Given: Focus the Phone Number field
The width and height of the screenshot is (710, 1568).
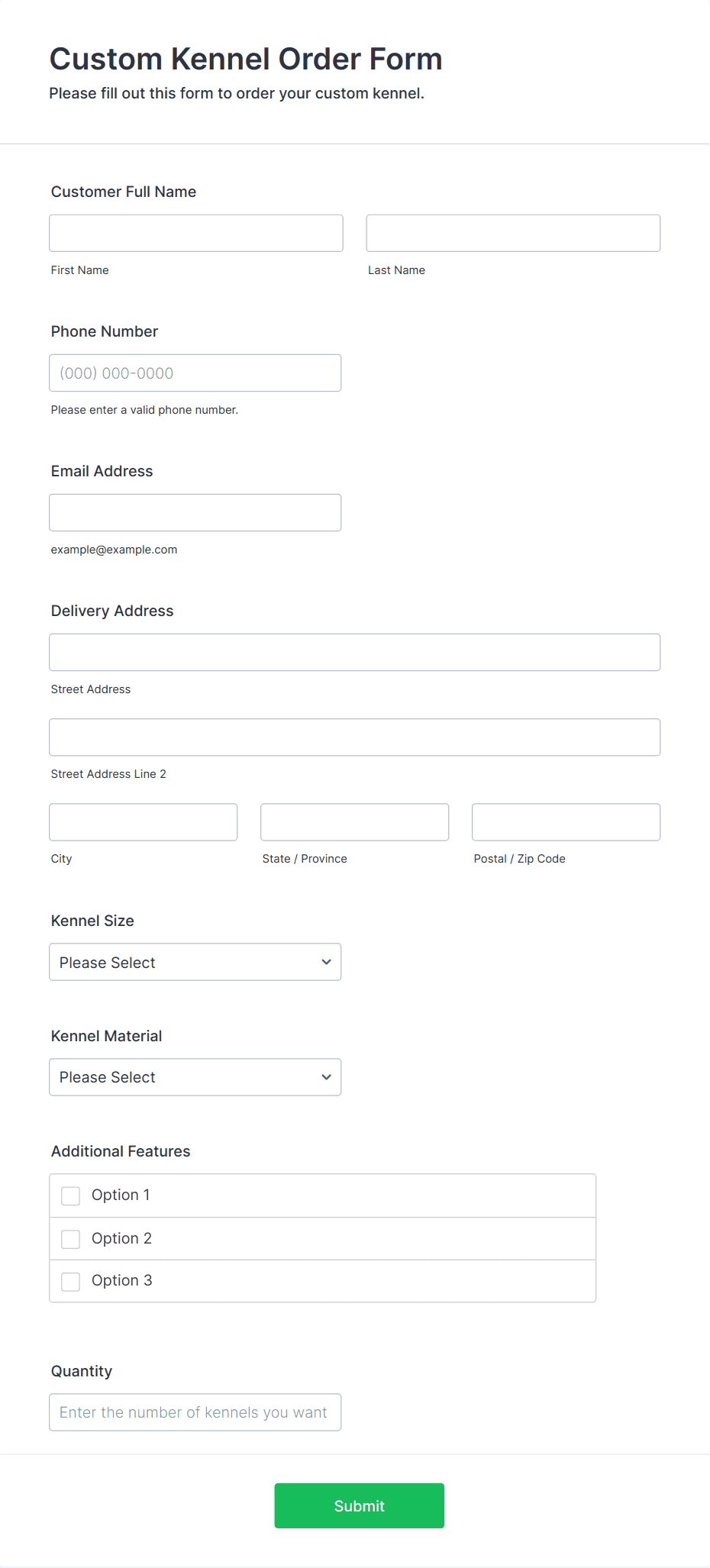Looking at the screenshot, I should click(195, 373).
